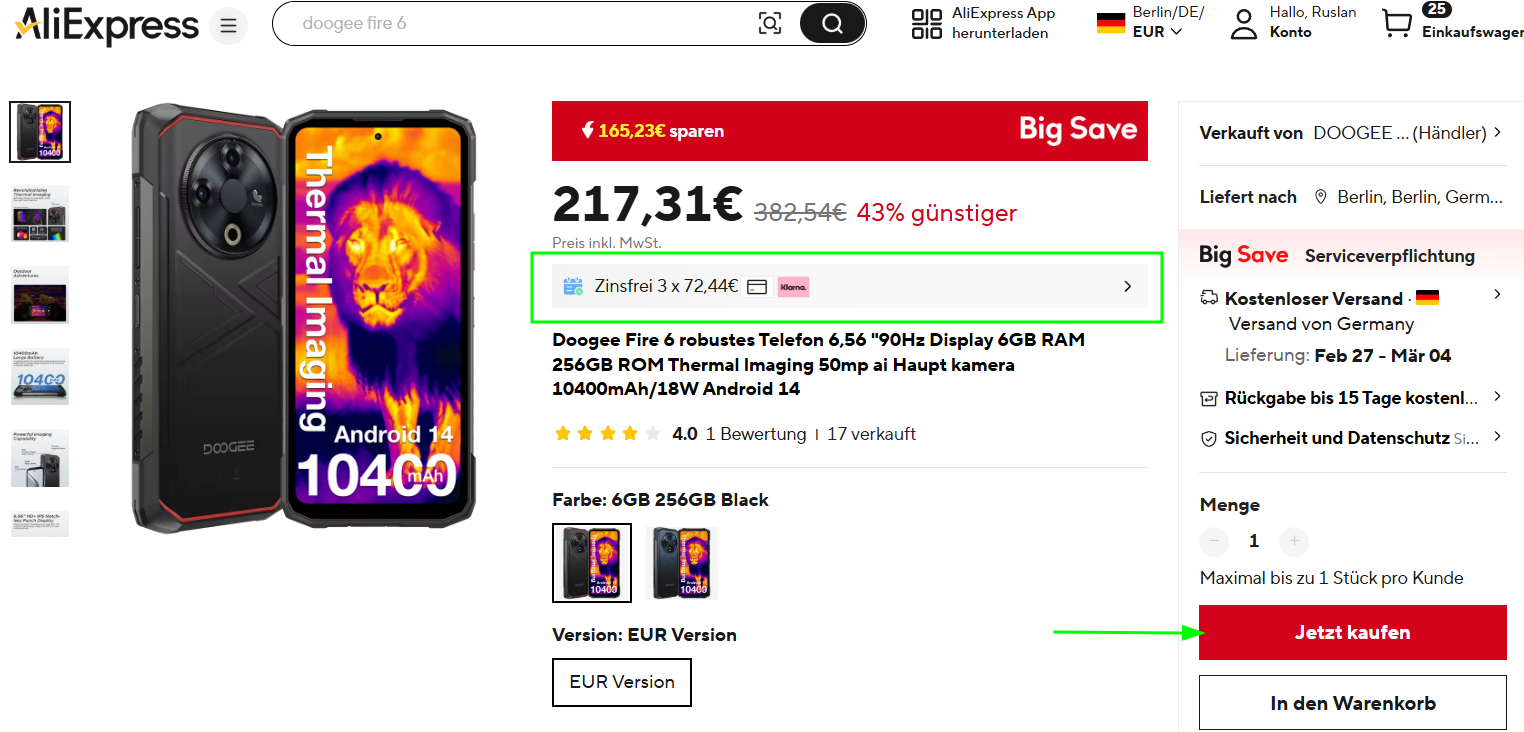The image size is (1524, 732).
Task: Open the shopping cart icon
Action: 1397,24
